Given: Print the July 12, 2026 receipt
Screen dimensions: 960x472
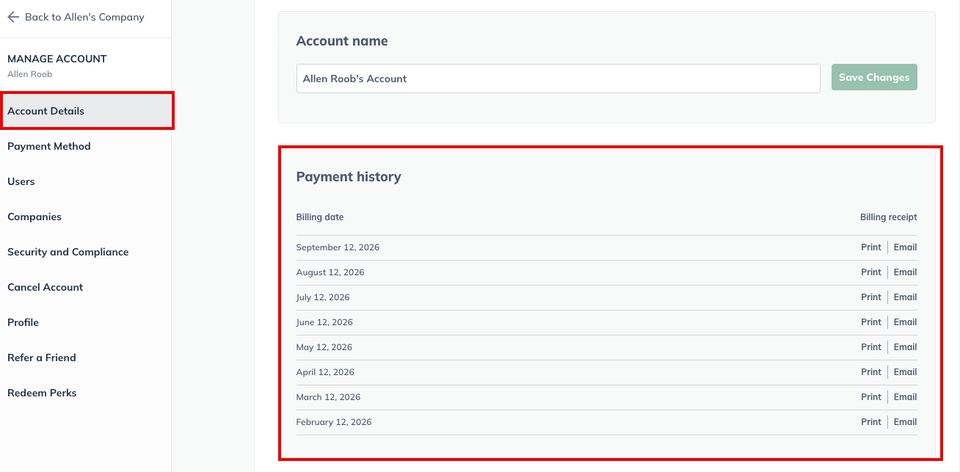Looking at the screenshot, I should (871, 298).
